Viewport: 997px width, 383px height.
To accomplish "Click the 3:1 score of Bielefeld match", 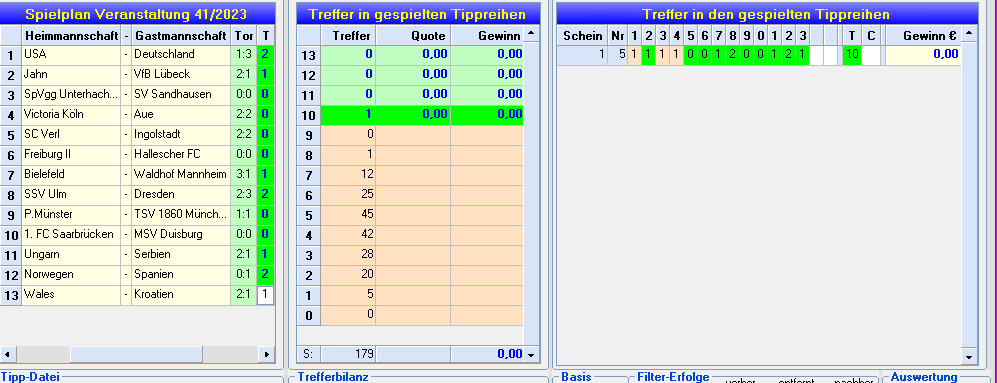I will click(244, 174).
